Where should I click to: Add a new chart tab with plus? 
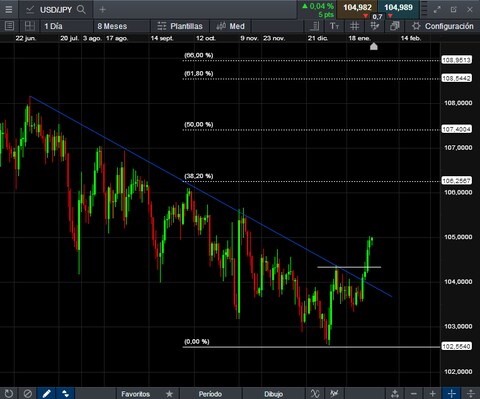pyautogui.click(x=102, y=10)
